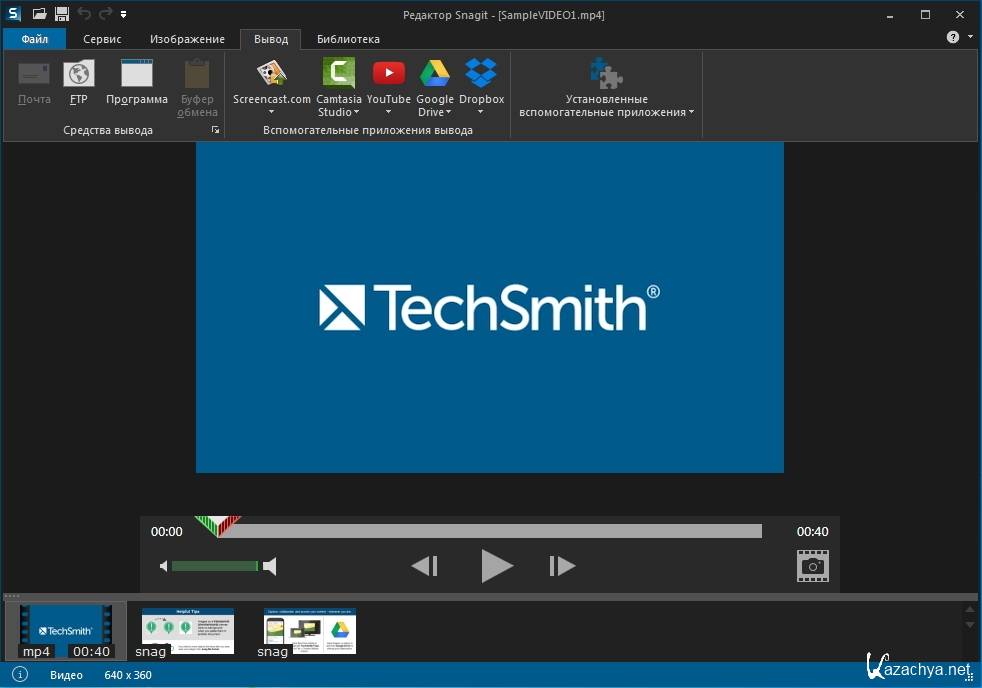Step forward one frame
The height and width of the screenshot is (688, 982).
(x=562, y=566)
